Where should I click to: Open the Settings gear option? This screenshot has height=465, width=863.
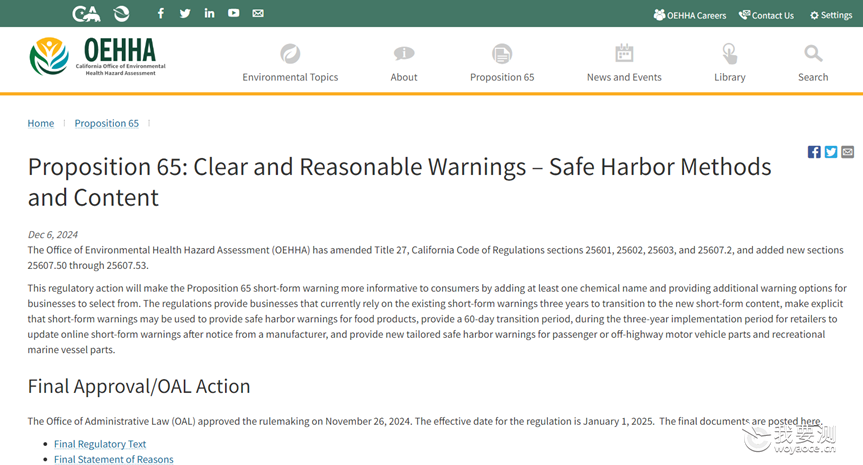pyautogui.click(x=831, y=15)
